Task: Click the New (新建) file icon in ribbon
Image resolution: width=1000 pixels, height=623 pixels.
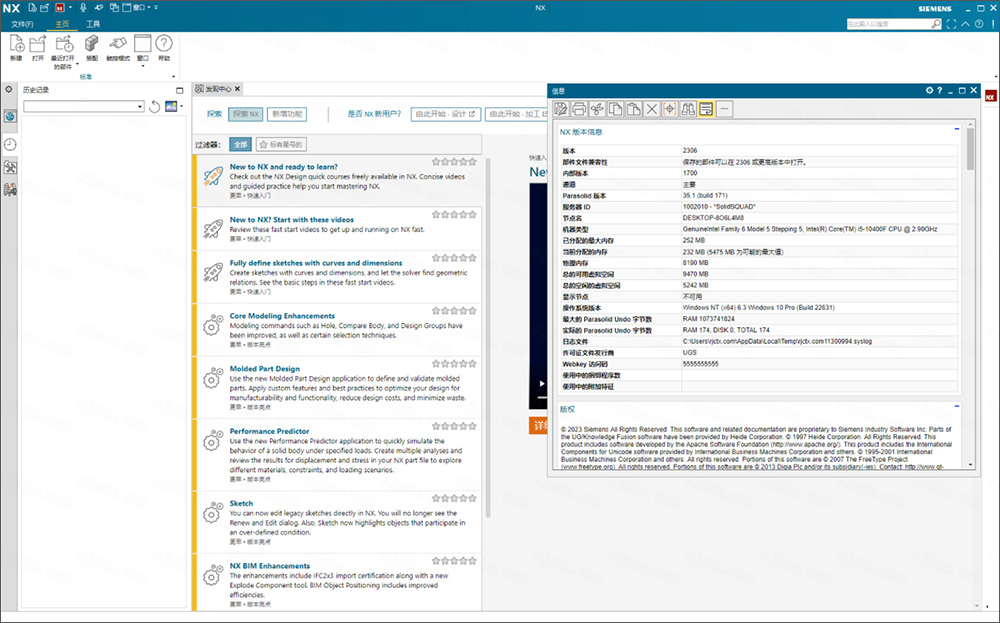Action: coord(17,45)
